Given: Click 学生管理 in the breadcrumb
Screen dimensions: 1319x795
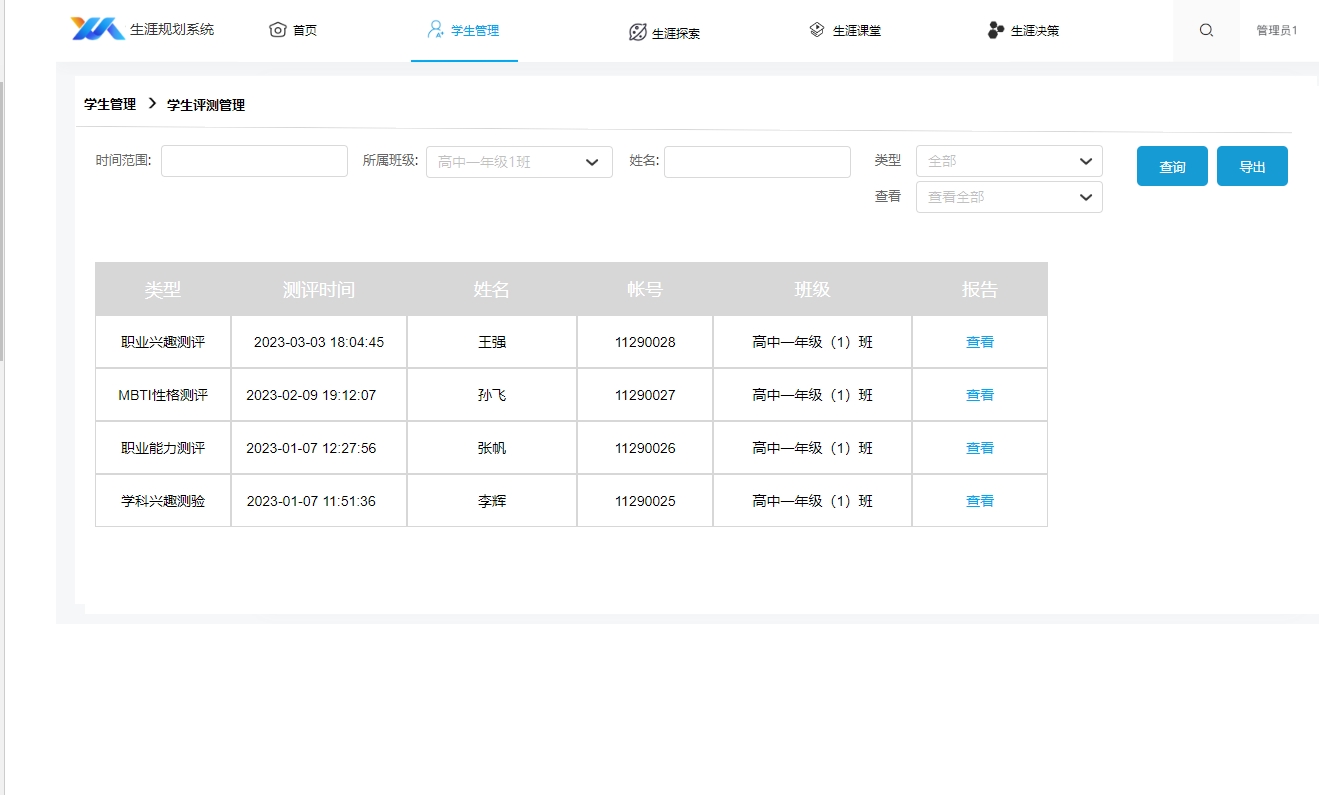Looking at the screenshot, I should pos(110,104).
